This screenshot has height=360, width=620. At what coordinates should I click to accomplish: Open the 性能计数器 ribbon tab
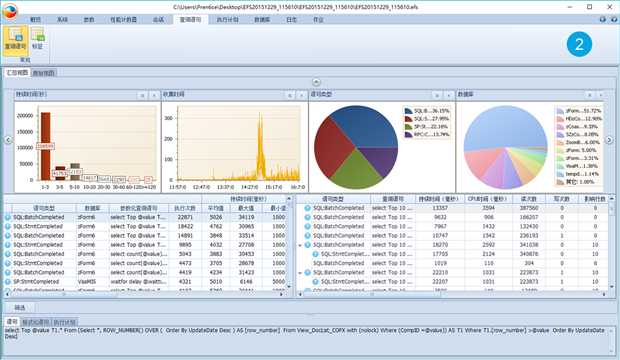pyautogui.click(x=123, y=19)
